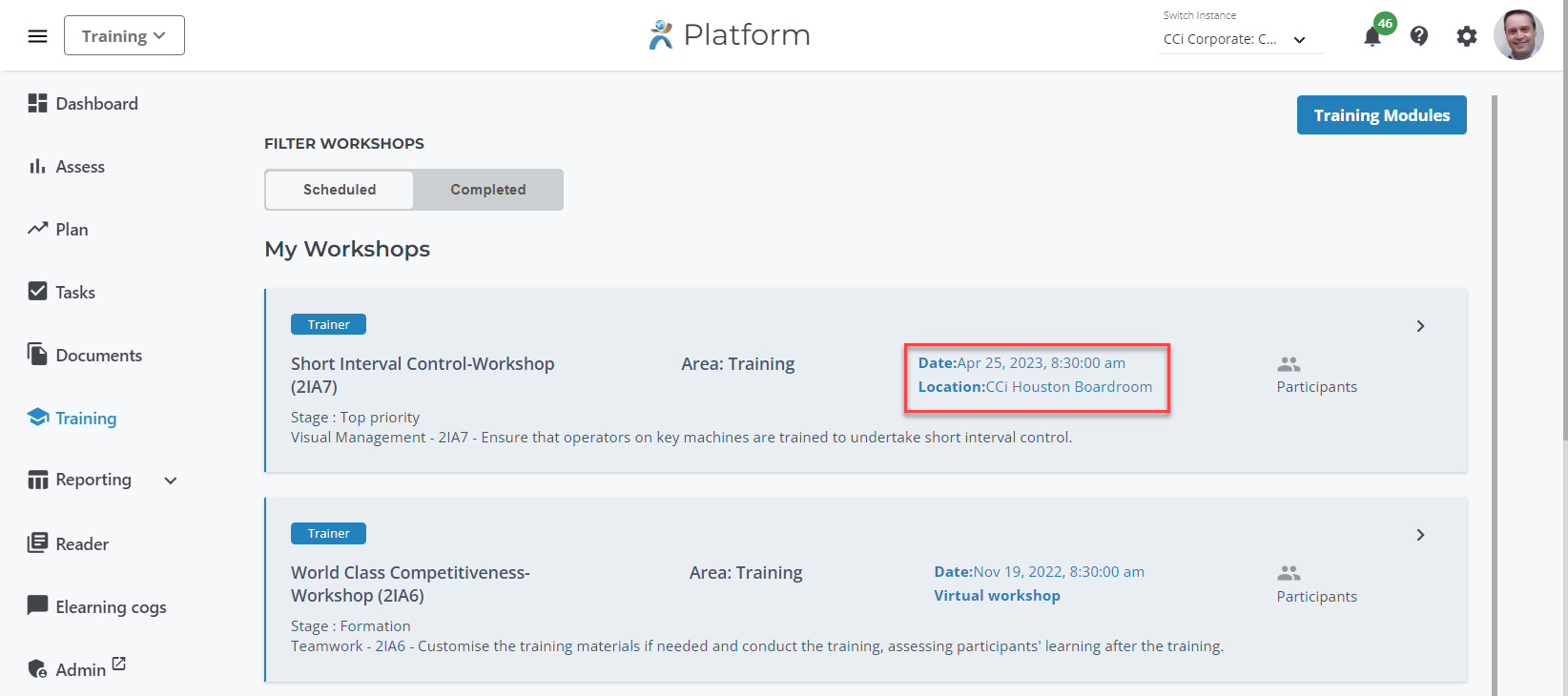Open the help question mark icon
The image size is (1568, 696).
(1419, 36)
